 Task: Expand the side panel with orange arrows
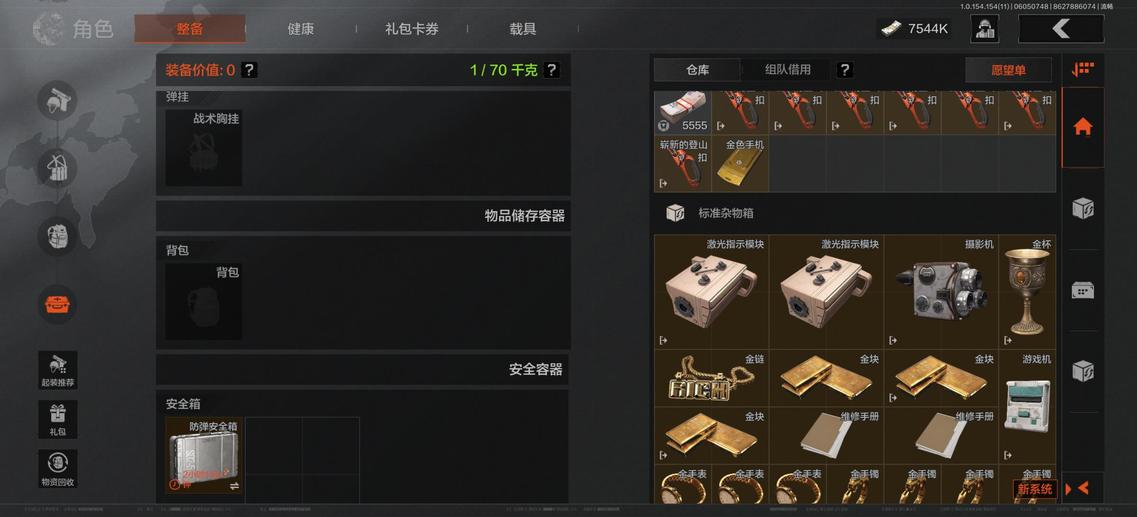[1077, 489]
